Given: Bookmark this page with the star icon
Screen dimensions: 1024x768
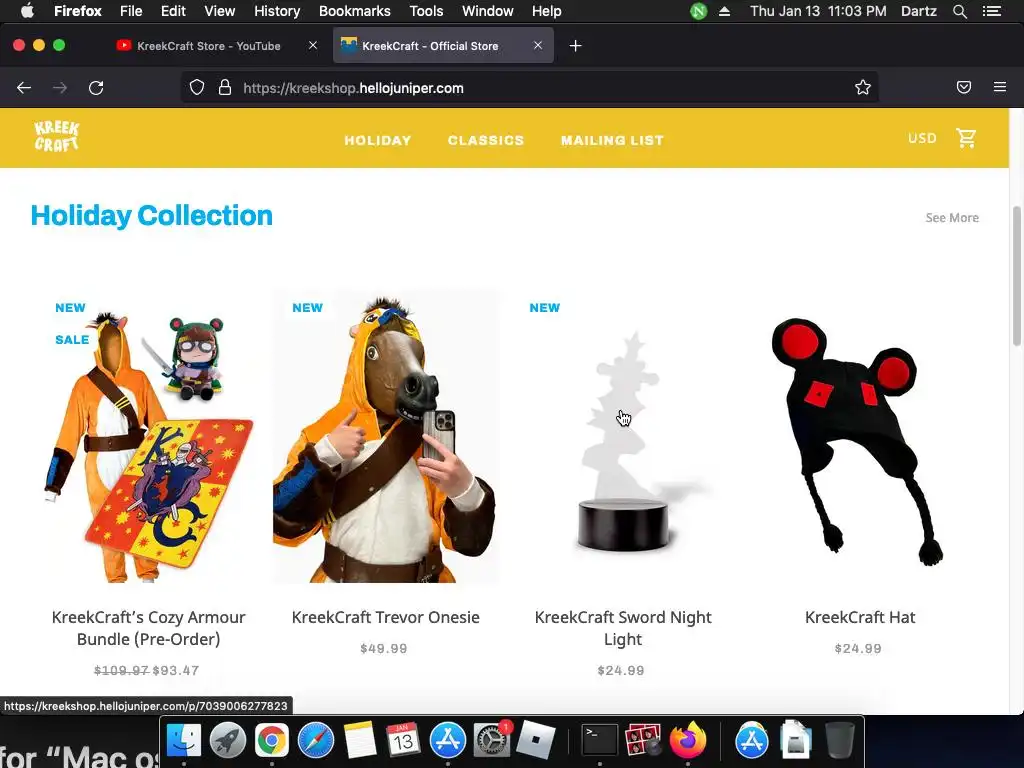Looking at the screenshot, I should pos(863,88).
